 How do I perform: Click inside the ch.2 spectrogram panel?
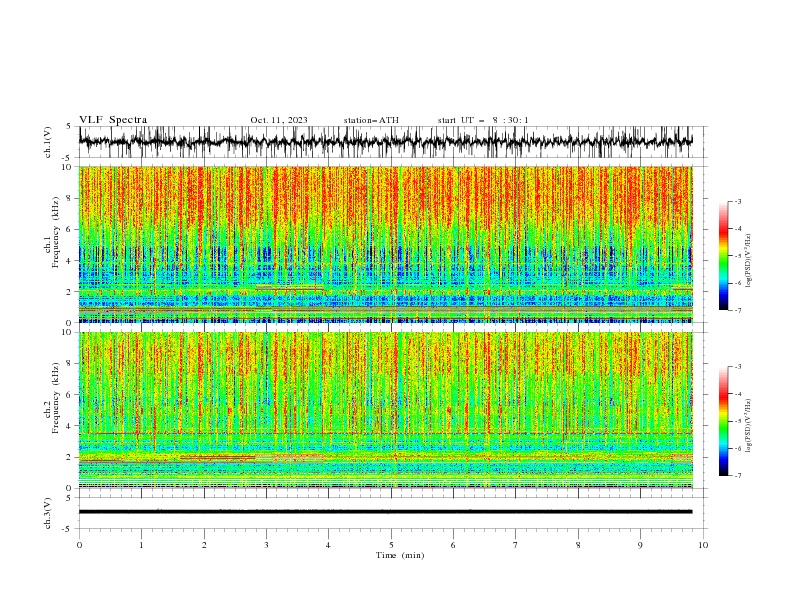coord(386,410)
